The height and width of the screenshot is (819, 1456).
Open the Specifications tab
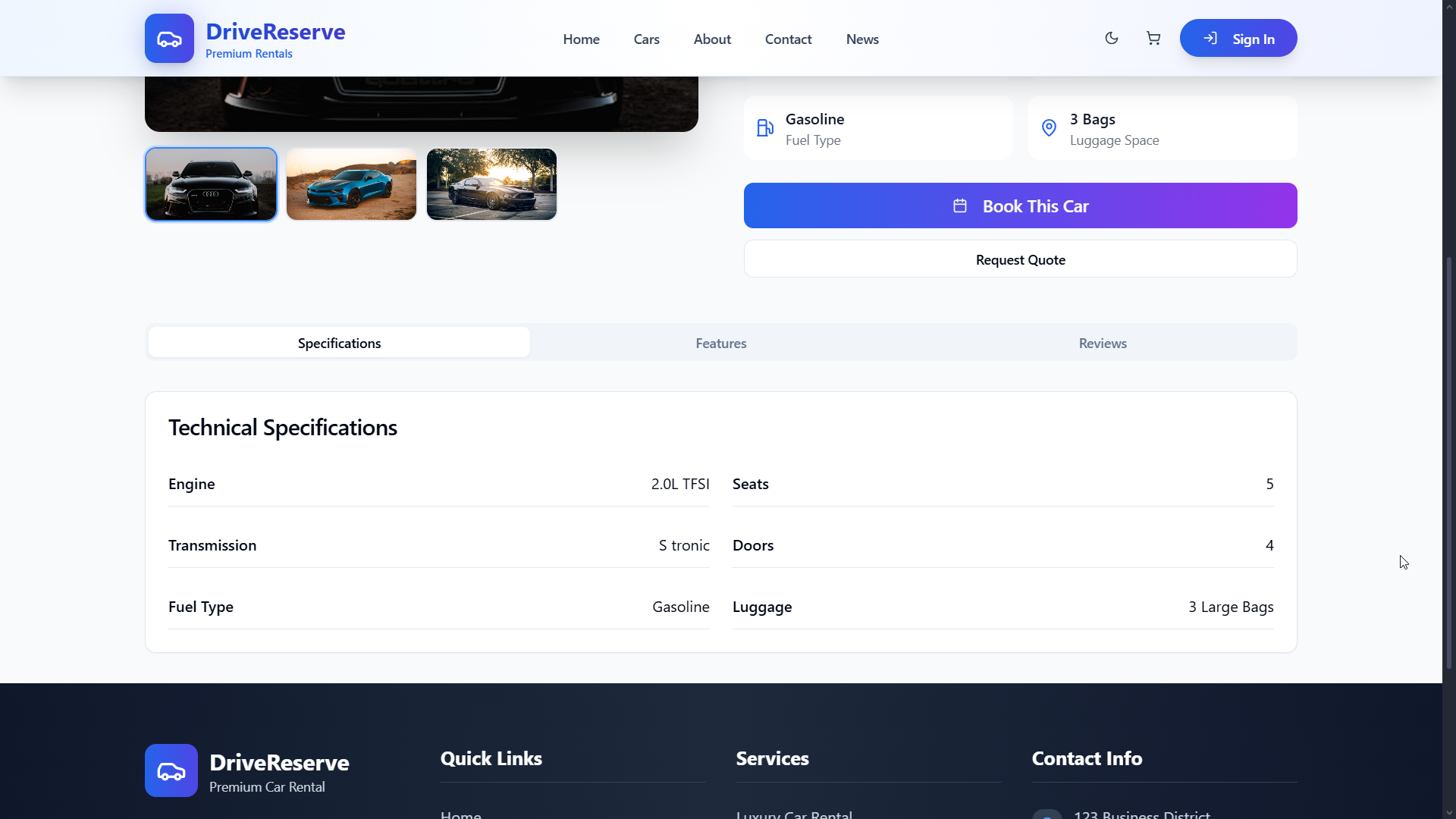pyautogui.click(x=339, y=344)
